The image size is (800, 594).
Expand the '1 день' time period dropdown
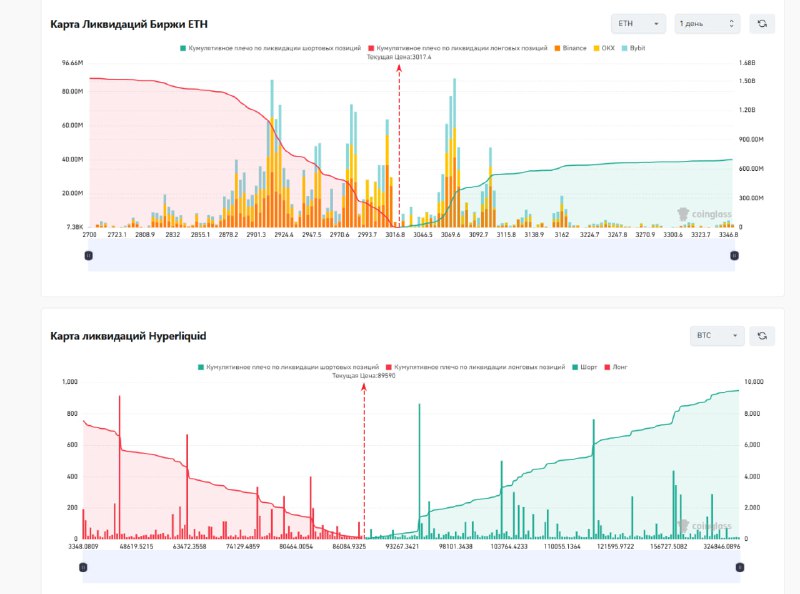pos(707,24)
